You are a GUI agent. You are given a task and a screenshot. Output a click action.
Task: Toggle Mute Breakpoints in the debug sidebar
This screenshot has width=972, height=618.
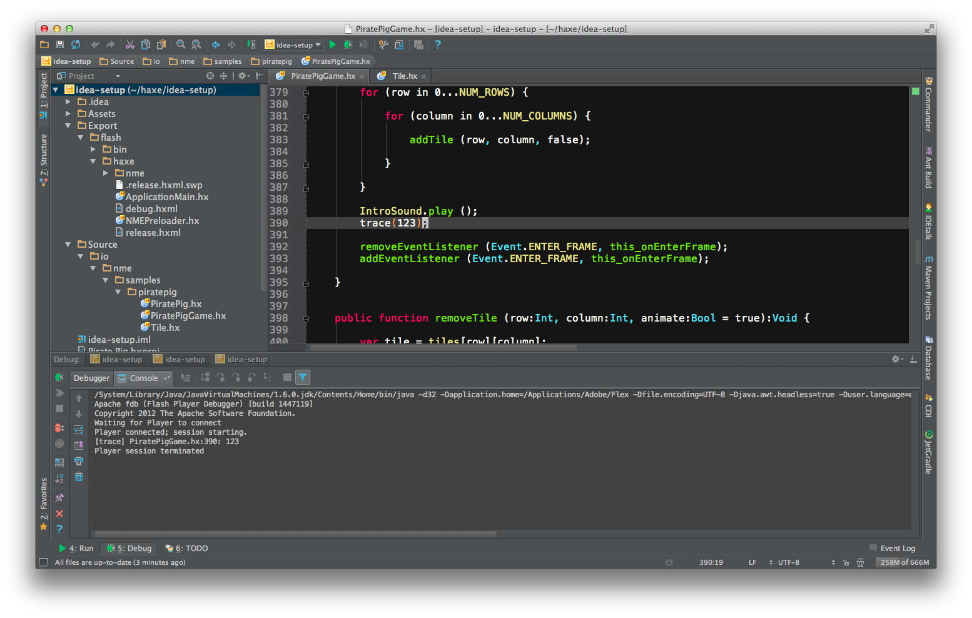click(60, 444)
